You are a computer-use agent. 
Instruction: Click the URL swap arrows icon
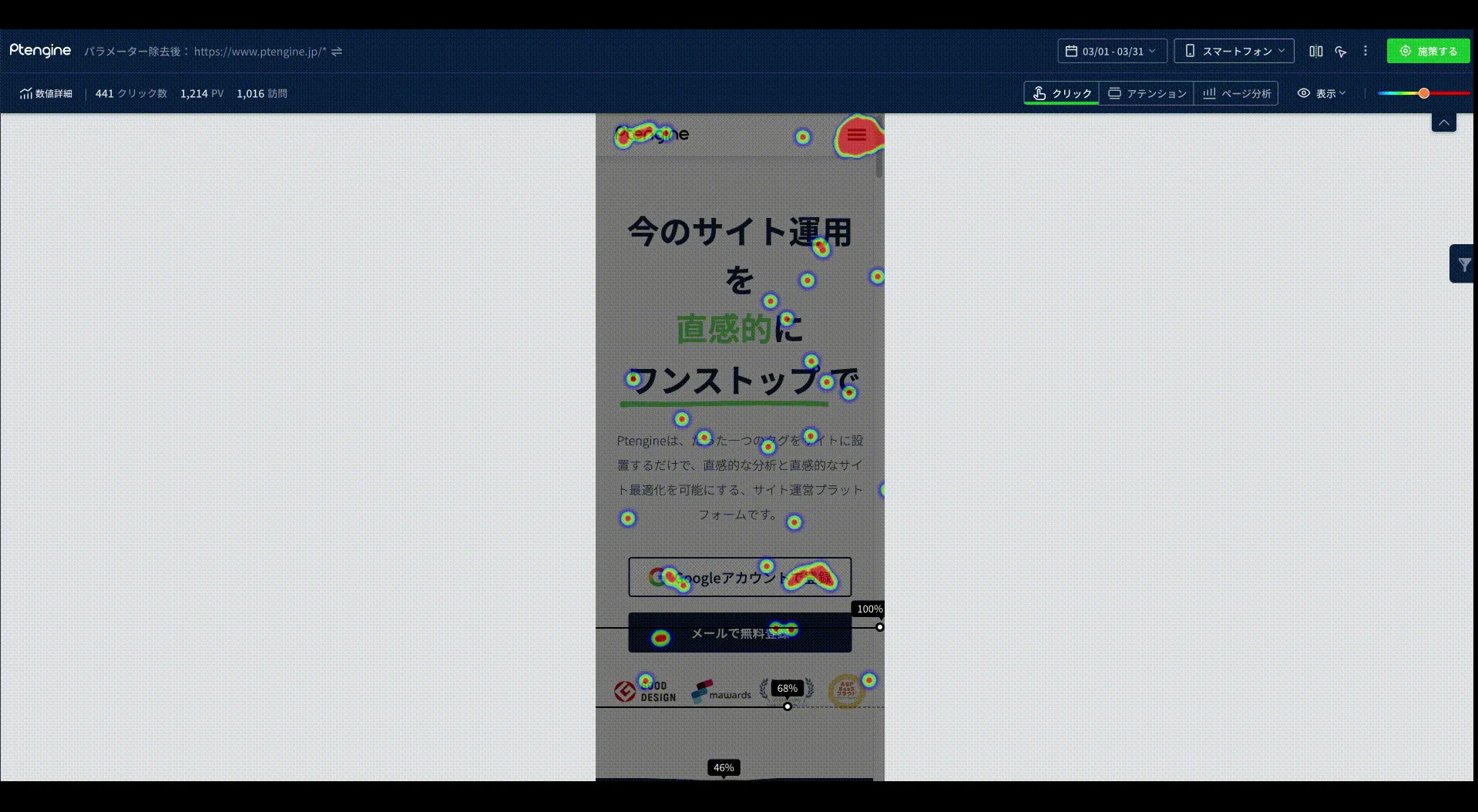[337, 52]
